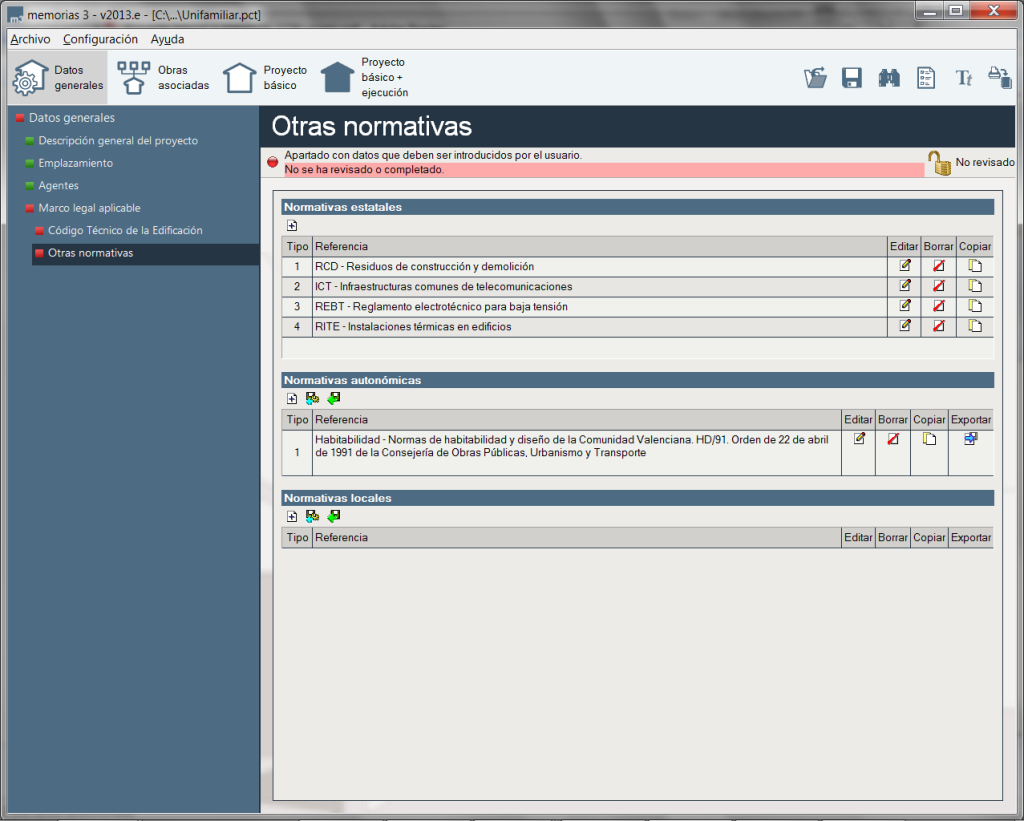Copy REBT - Reglamento electrotécnico row
Screen dimensions: 1024x821
975,306
